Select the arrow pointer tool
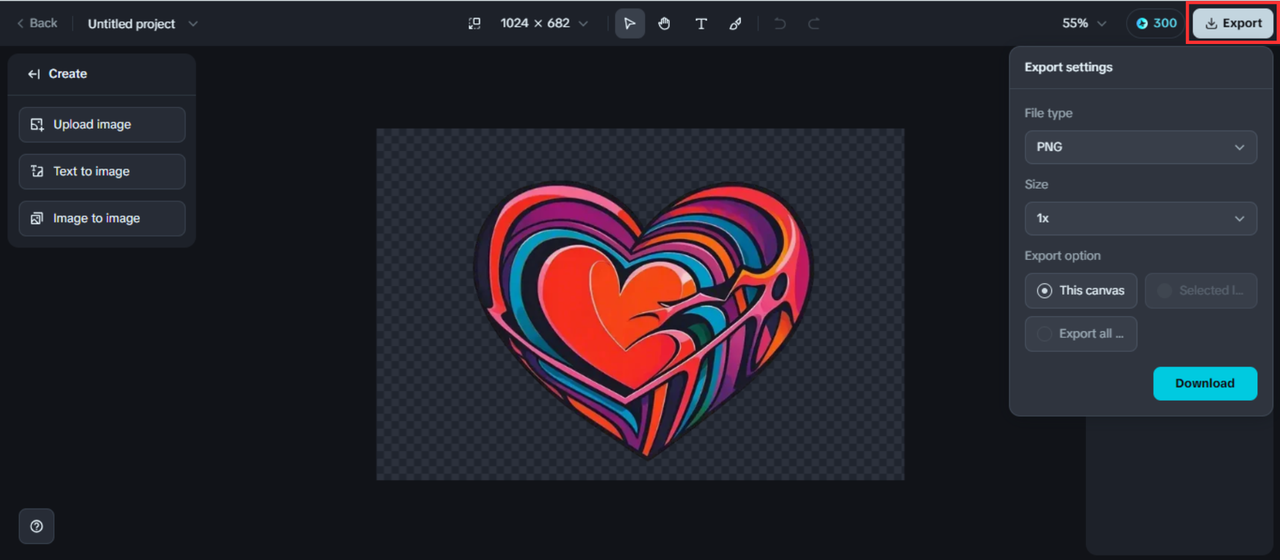The image size is (1280, 560). pyautogui.click(x=629, y=23)
